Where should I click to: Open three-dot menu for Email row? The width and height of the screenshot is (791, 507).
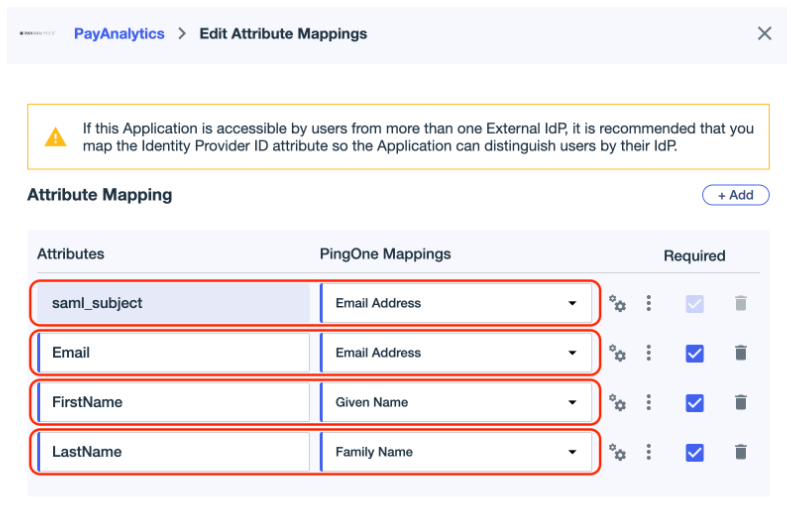[x=649, y=353]
